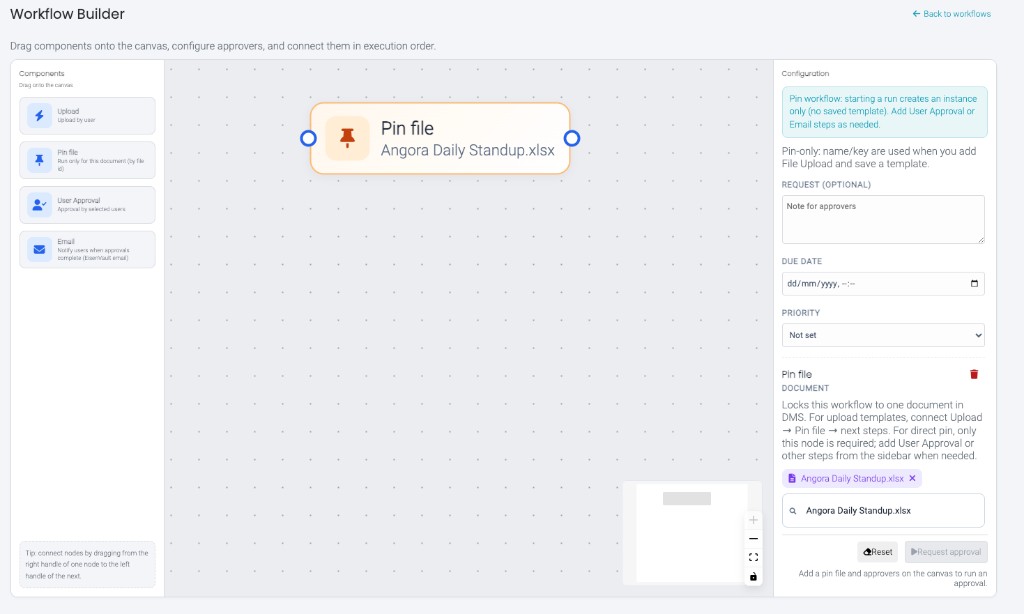Click the Angora Daily Standup.xlsx node subtitle

pos(468,150)
